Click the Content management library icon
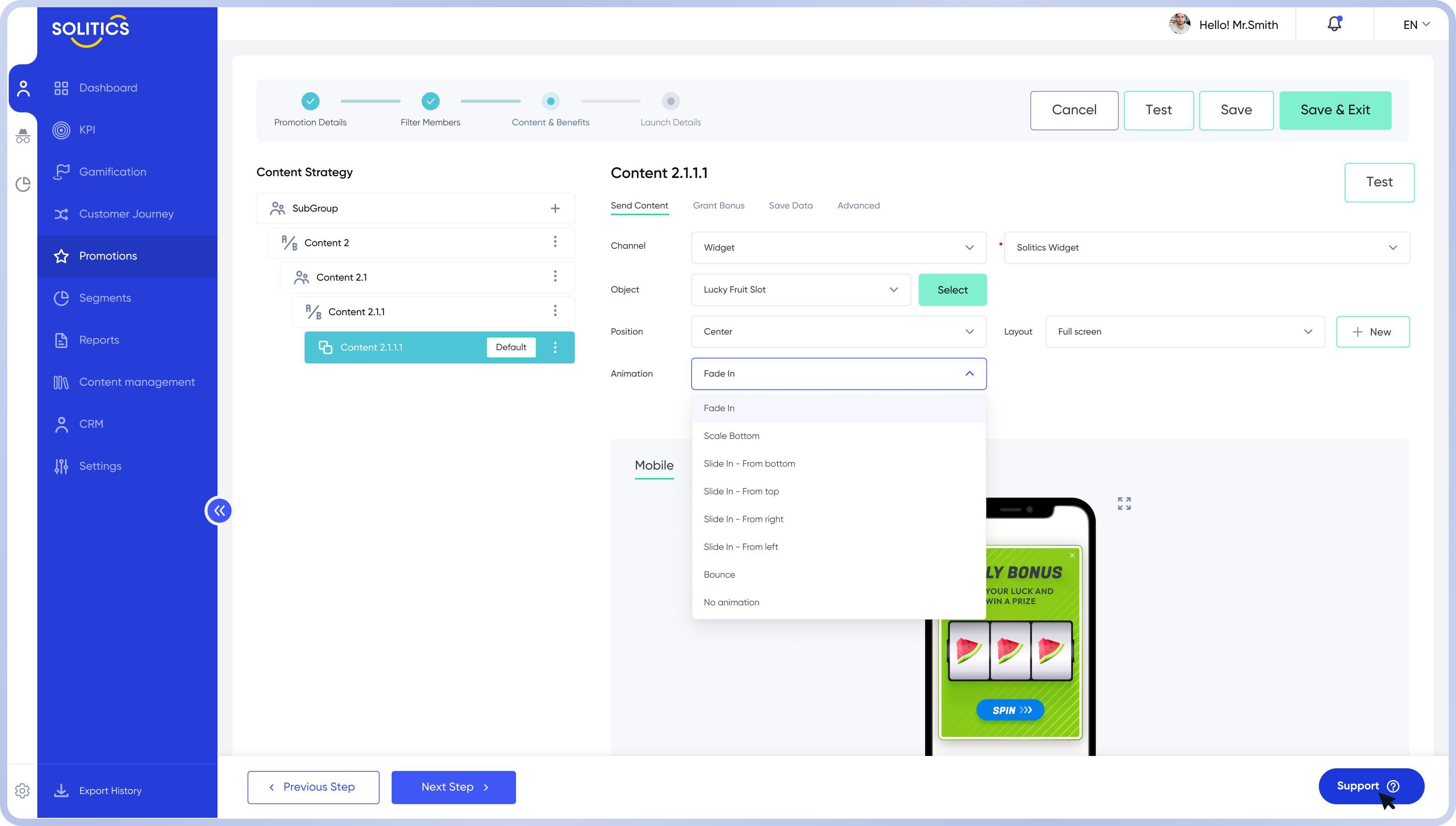1456x826 pixels. coord(61,383)
